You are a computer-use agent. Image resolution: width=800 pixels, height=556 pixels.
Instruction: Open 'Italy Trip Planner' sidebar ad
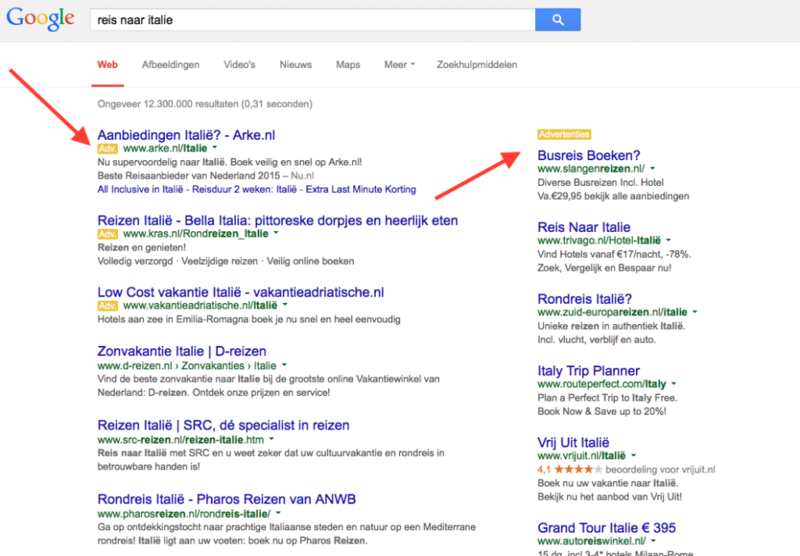[x=588, y=371]
